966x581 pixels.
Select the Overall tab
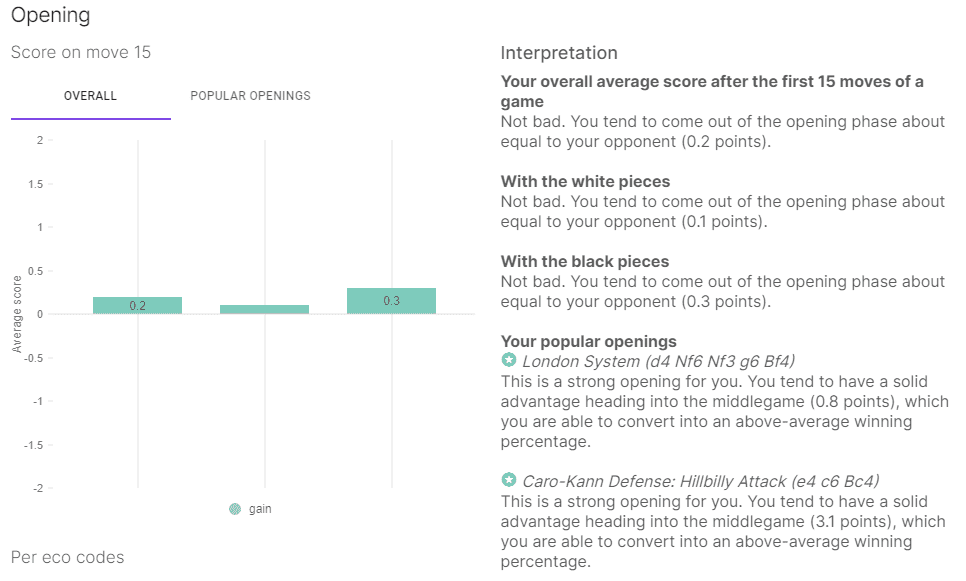point(91,95)
